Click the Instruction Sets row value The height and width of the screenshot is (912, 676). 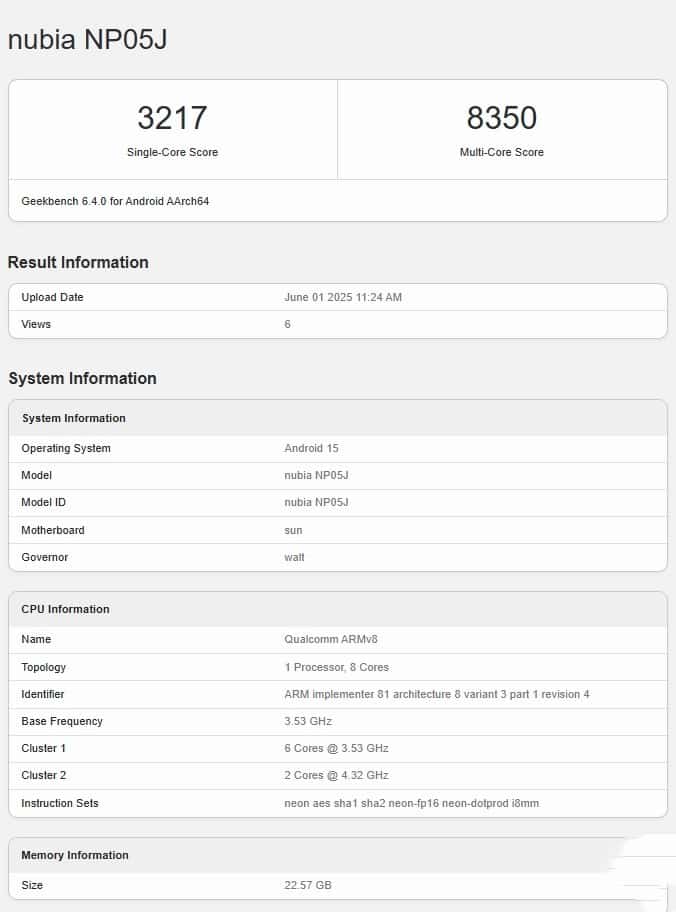[412, 803]
